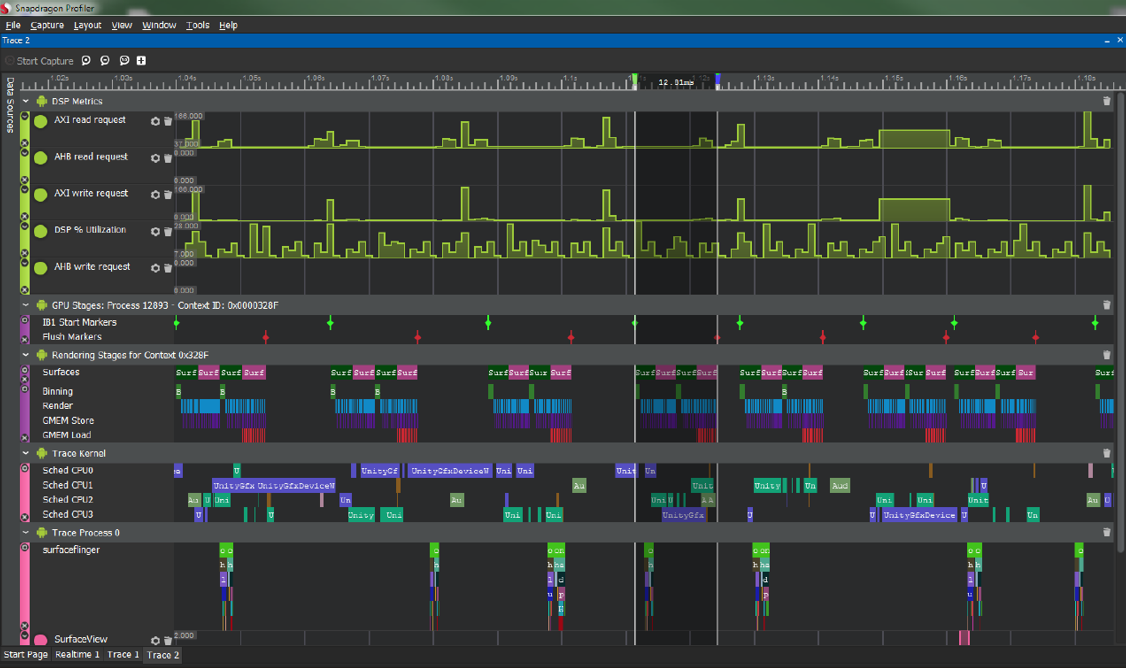Toggle the SurfaceView pink color dot
The width and height of the screenshot is (1126, 668).
tap(41, 640)
